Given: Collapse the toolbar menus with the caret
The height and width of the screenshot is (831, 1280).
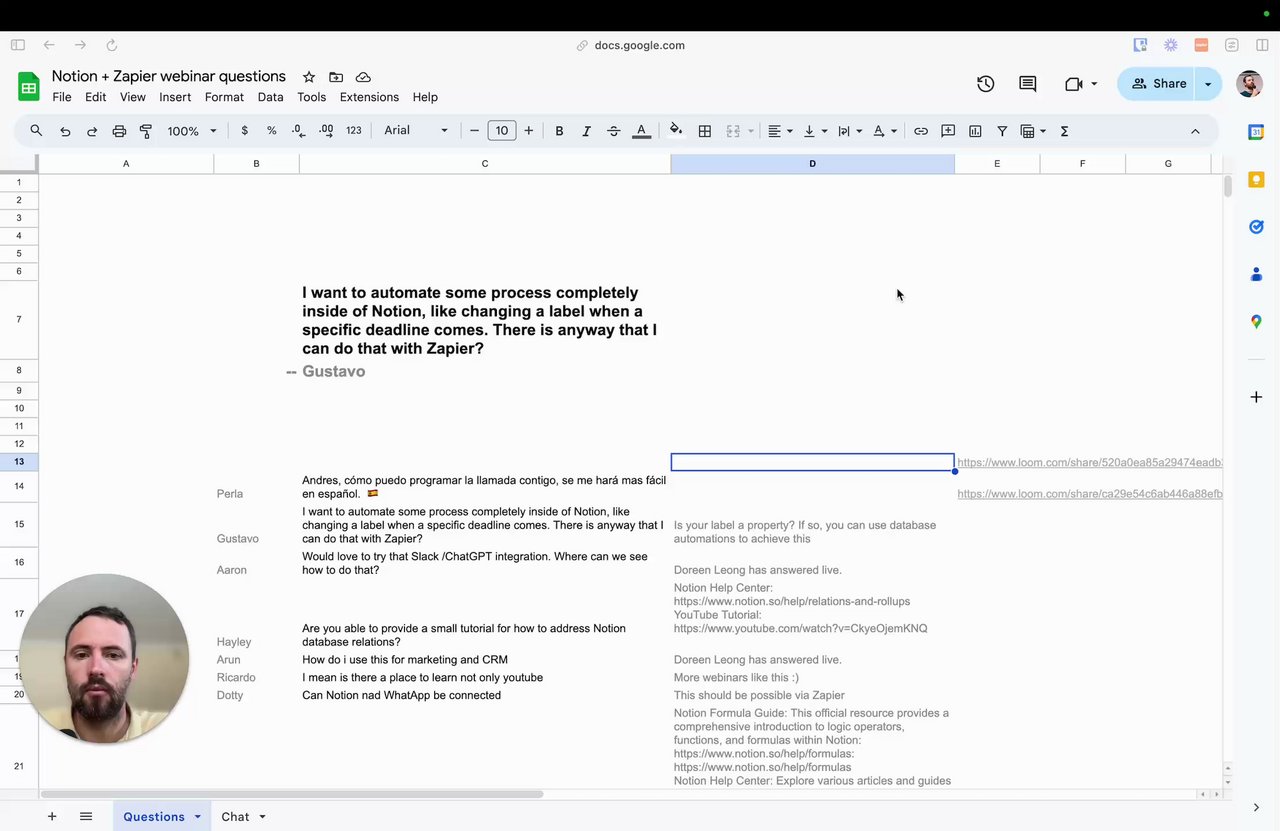Looking at the screenshot, I should coord(1195,131).
